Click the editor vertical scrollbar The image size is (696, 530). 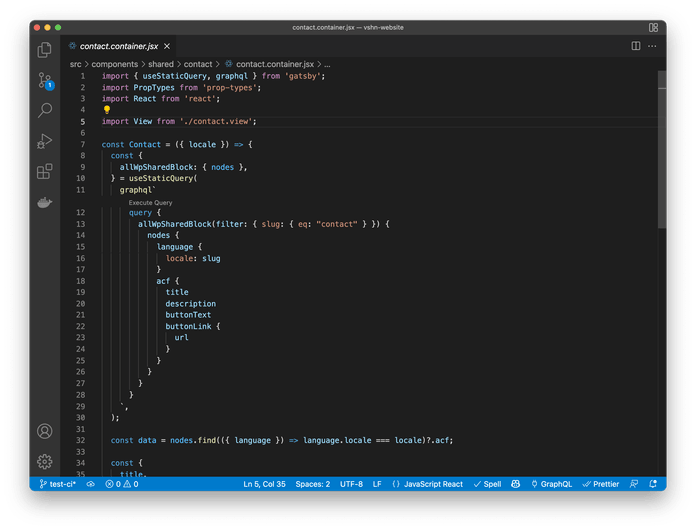pos(661,150)
